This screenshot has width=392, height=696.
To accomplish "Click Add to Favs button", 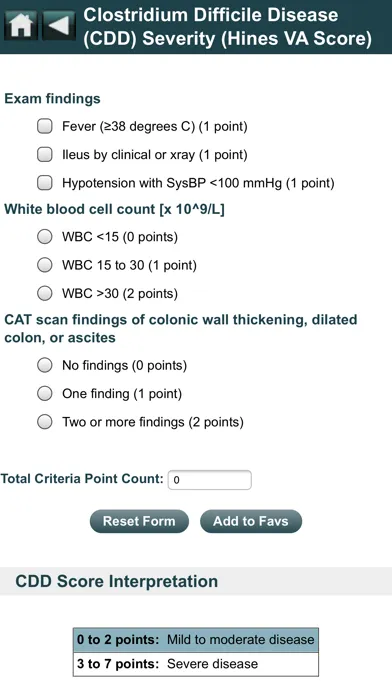I will tap(251, 521).
